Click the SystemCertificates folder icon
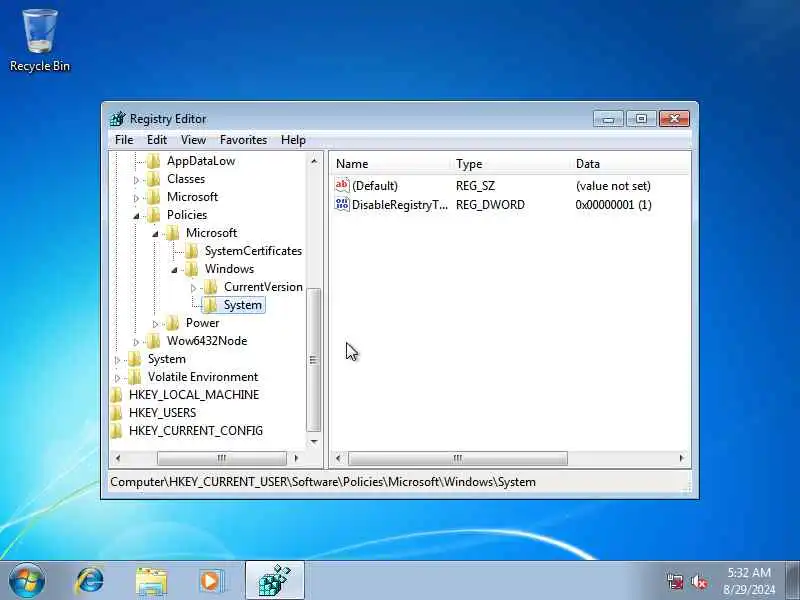 click(191, 251)
